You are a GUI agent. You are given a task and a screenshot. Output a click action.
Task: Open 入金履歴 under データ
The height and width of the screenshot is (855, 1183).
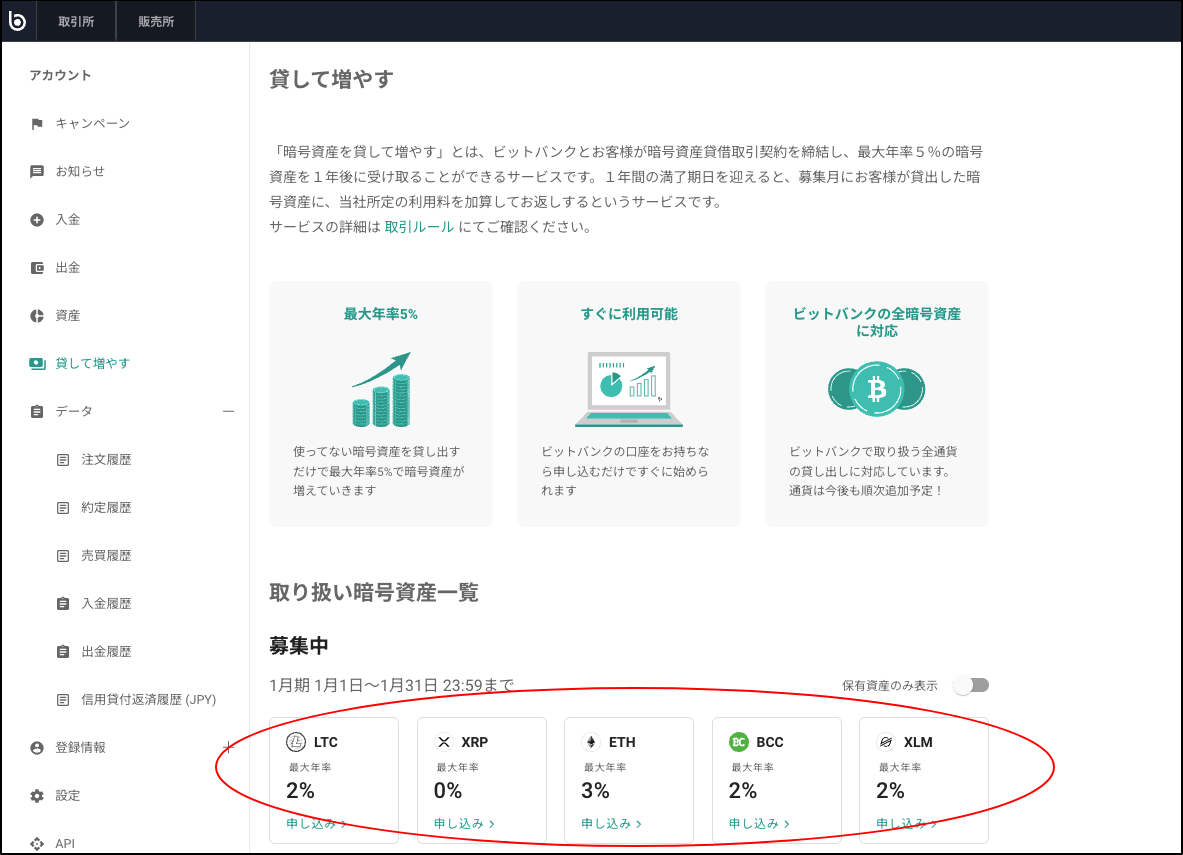click(106, 604)
